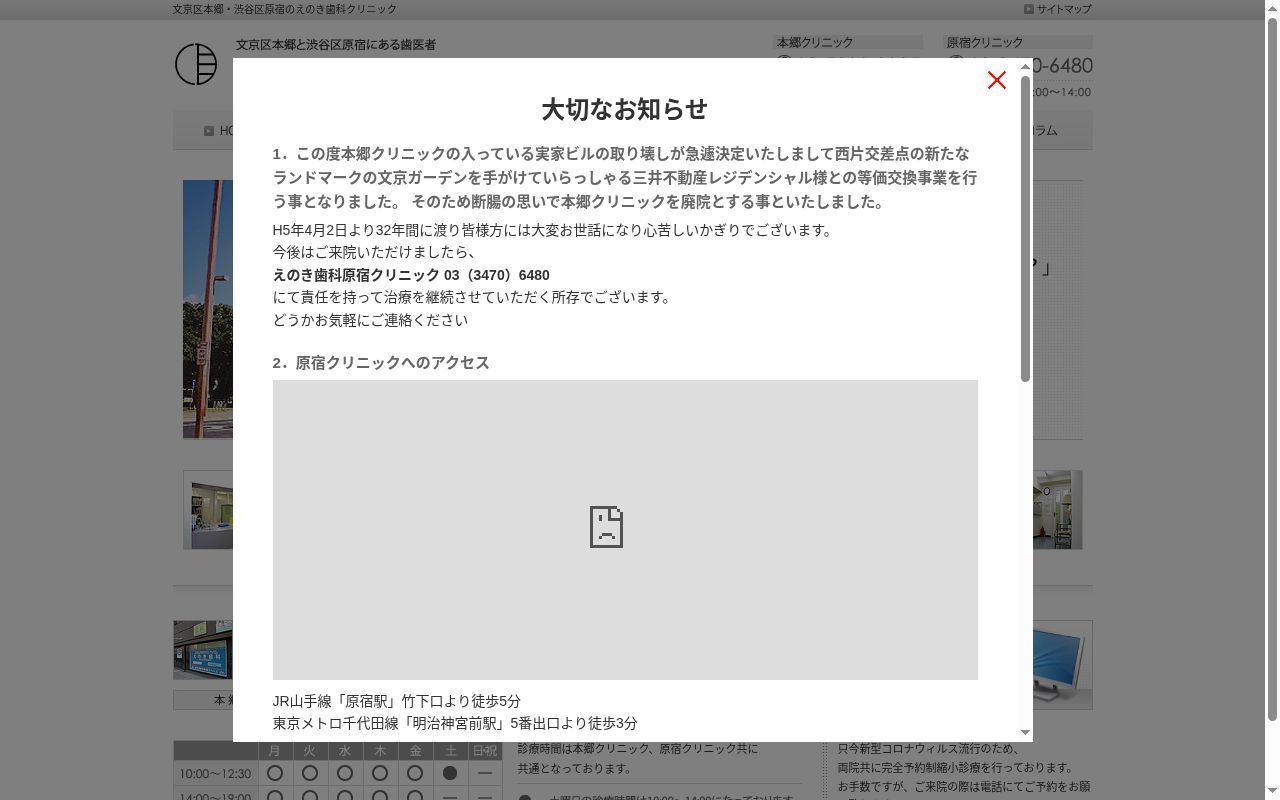Click the どうかお気軽にご連絡ください line
The width and height of the screenshot is (1280, 800).
[x=370, y=320]
